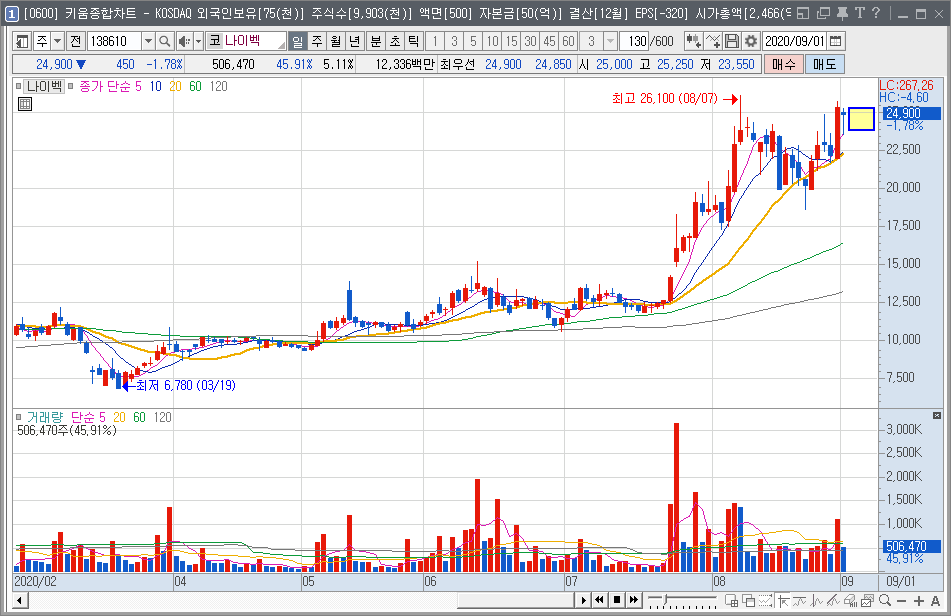The height and width of the screenshot is (616, 951).
Task: Click the window copy icon in title bar
Action: pyautogui.click(x=823, y=13)
